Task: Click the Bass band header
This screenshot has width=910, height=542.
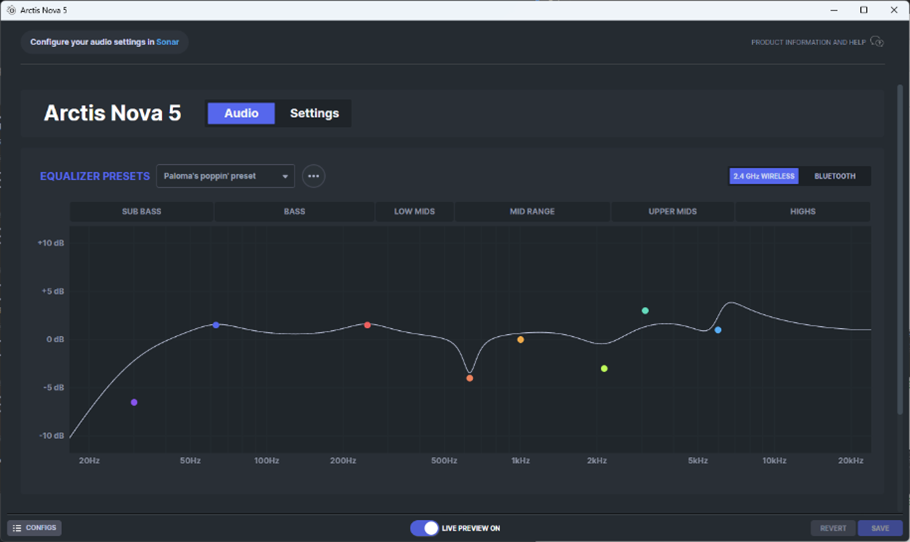Action: tap(294, 211)
